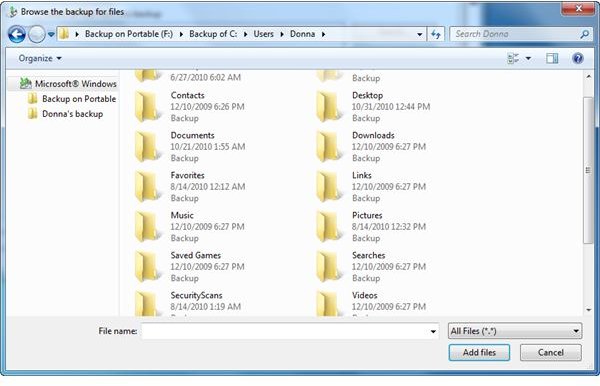Expand arrow after 'Donna' breadcrumb
The width and height of the screenshot is (600, 386).
point(323,34)
